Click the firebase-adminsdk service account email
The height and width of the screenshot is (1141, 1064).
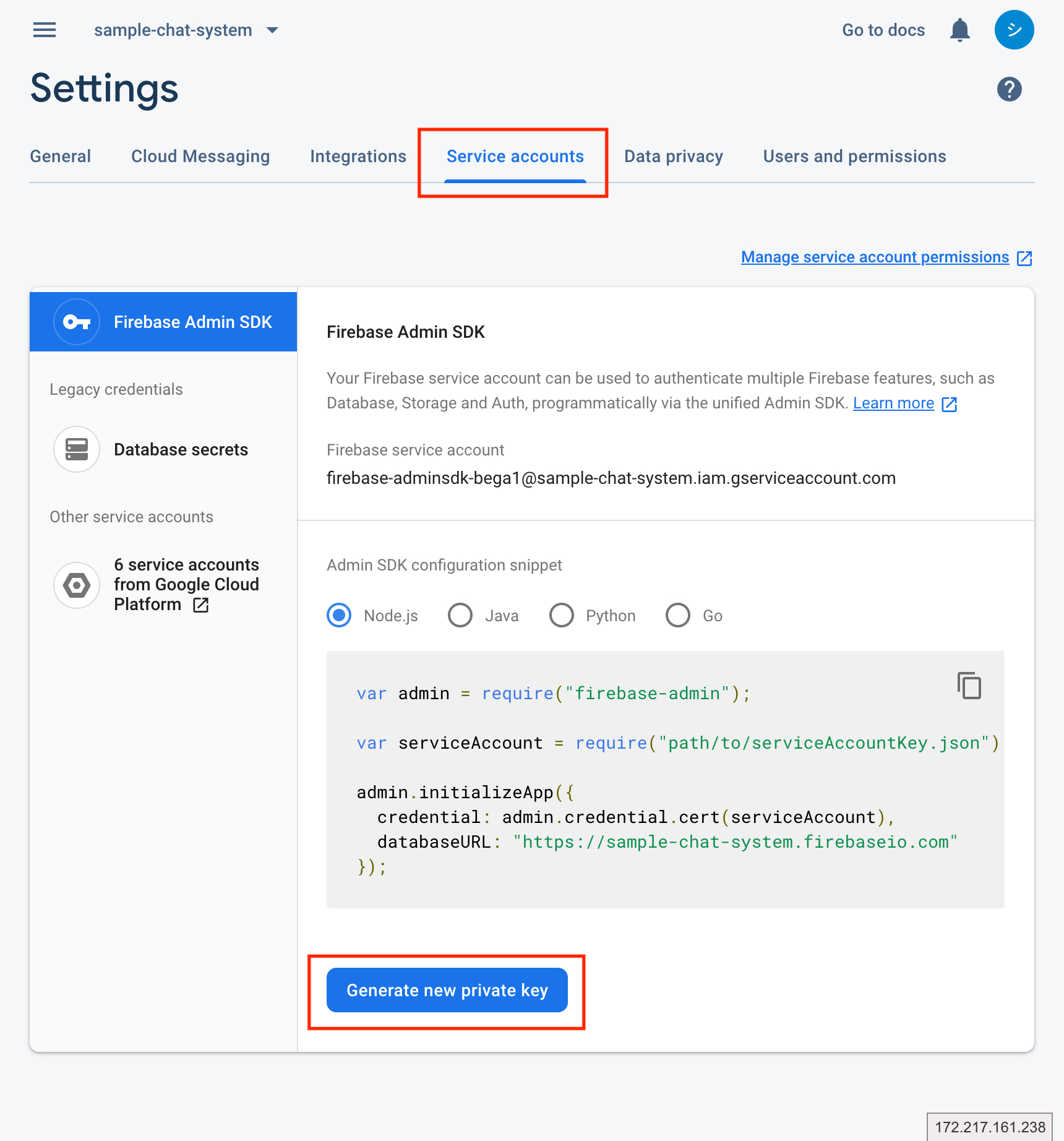click(611, 478)
